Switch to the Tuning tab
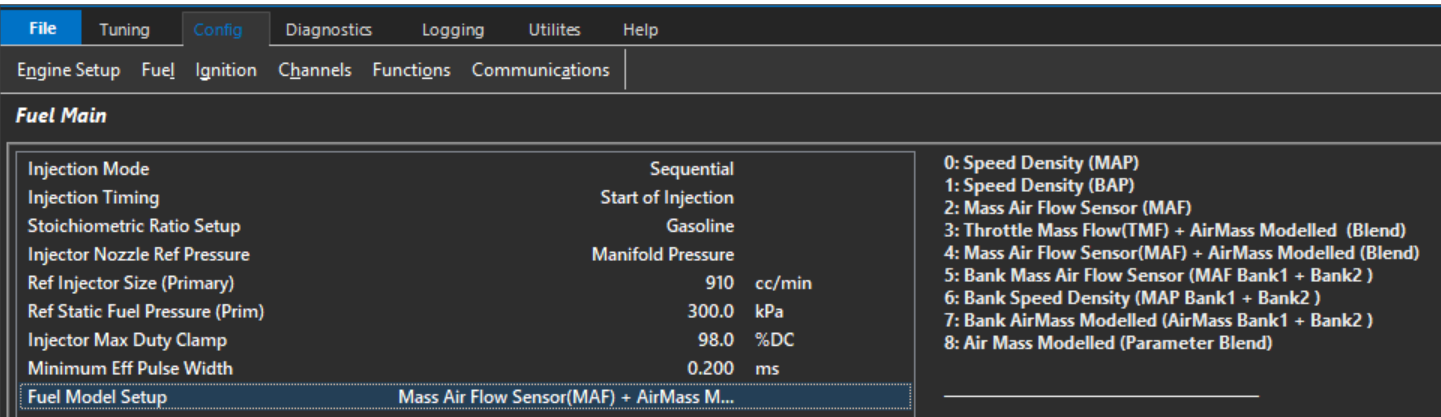The height and width of the screenshot is (417, 1441). (x=124, y=30)
